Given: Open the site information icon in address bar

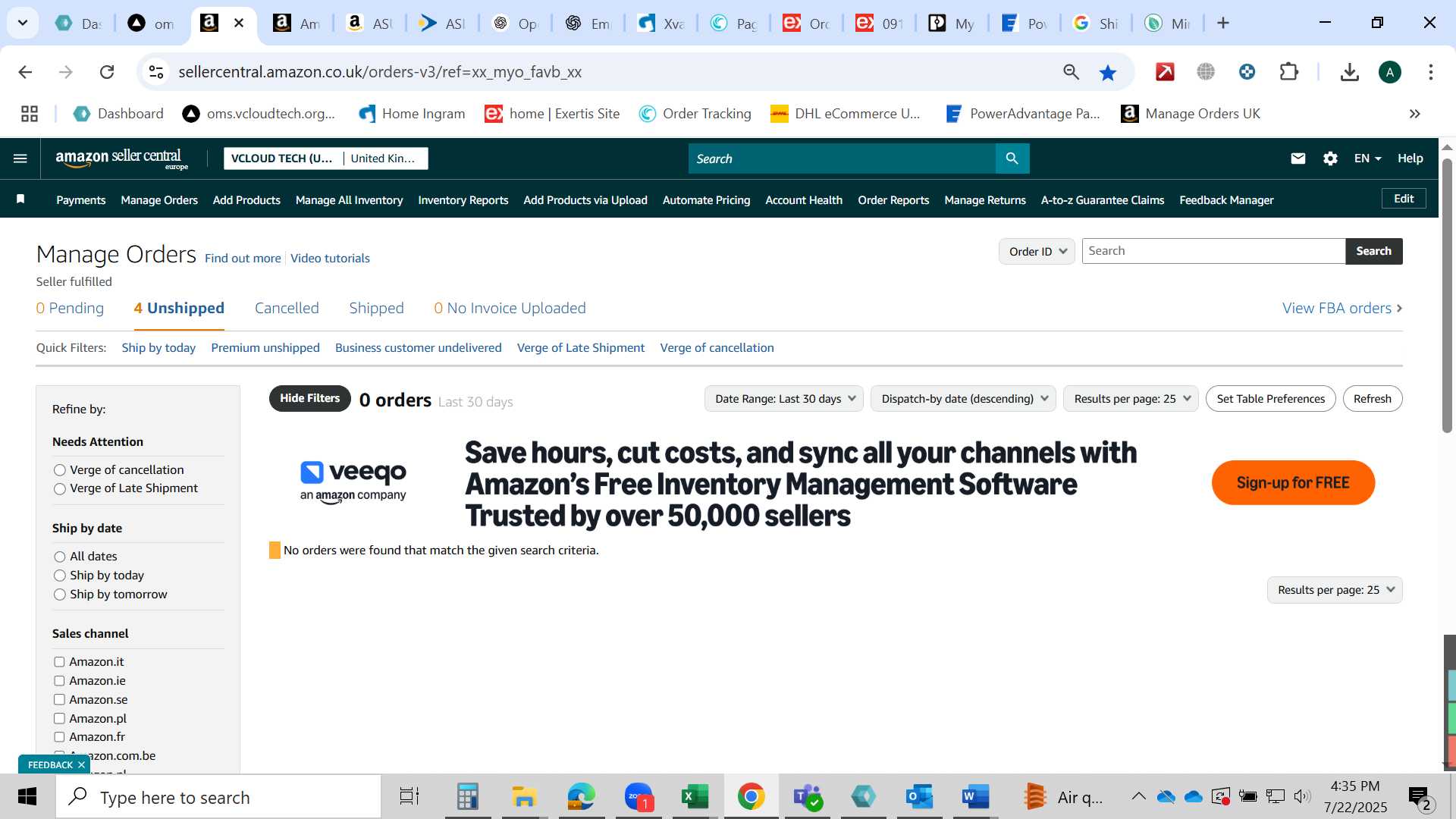Looking at the screenshot, I should tap(155, 72).
